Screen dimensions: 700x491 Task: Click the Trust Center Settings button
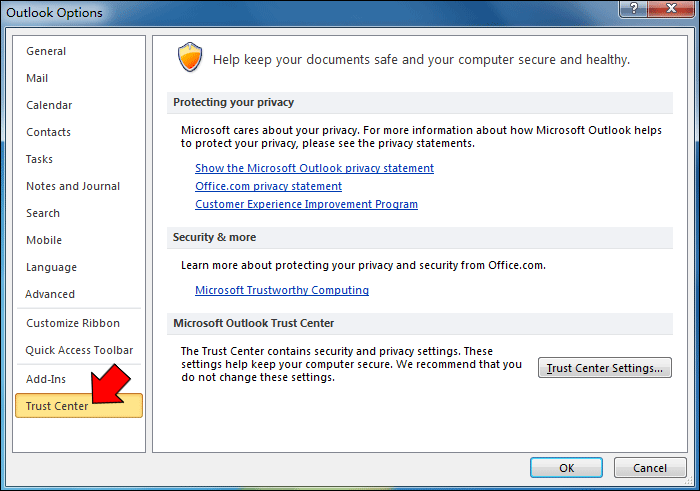pos(604,368)
